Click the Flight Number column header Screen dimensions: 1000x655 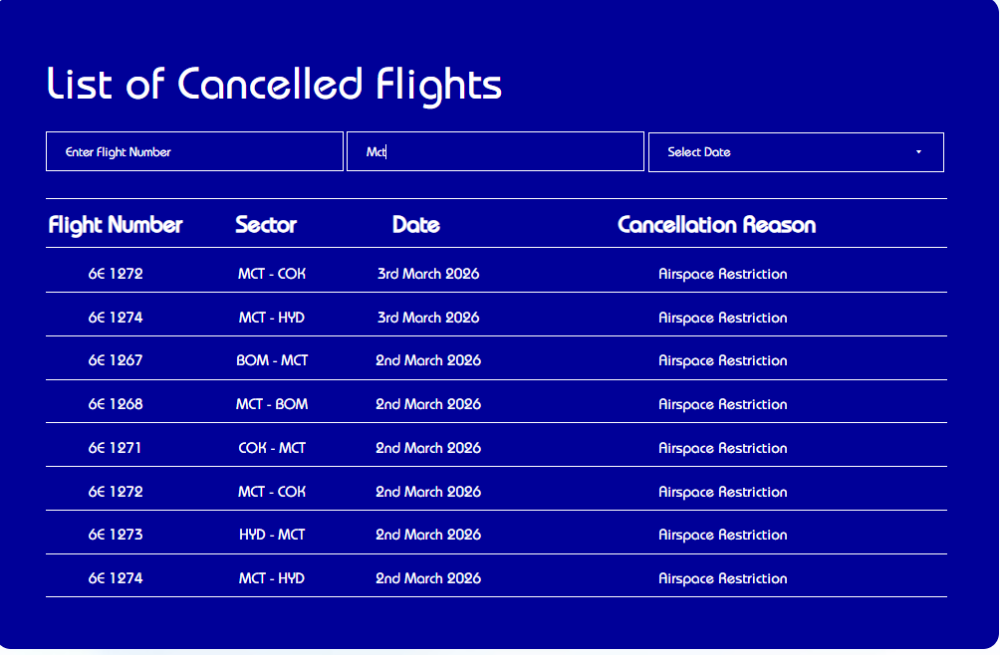click(115, 225)
